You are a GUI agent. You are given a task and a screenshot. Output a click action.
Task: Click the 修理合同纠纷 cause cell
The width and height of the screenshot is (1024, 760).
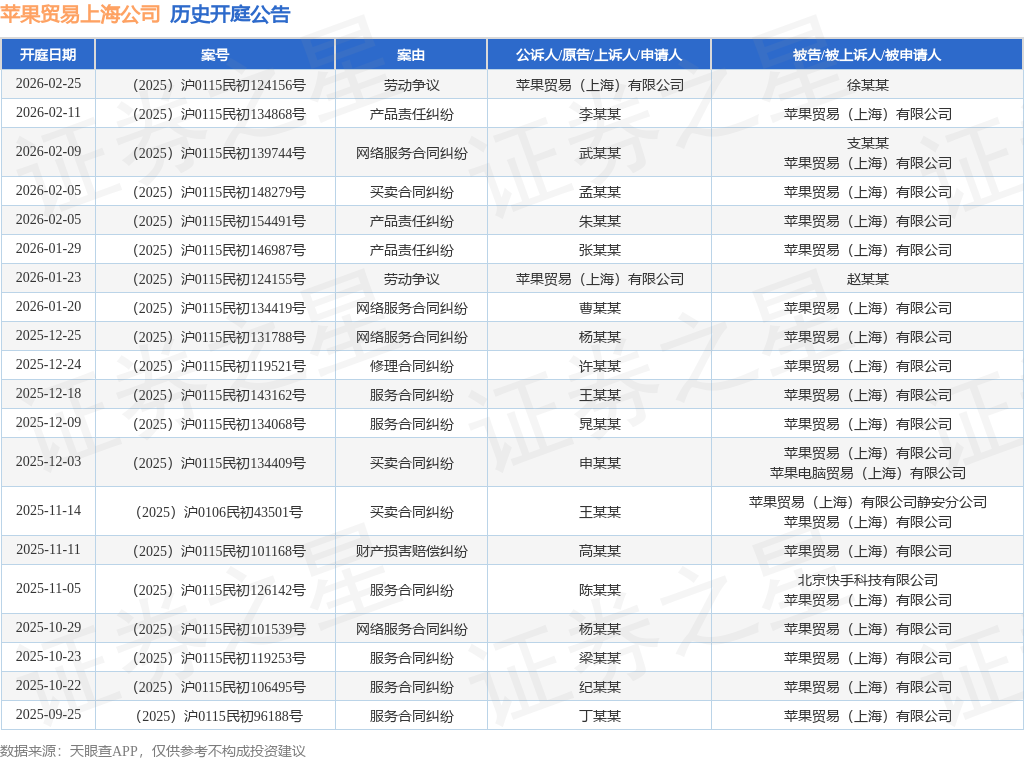(411, 366)
